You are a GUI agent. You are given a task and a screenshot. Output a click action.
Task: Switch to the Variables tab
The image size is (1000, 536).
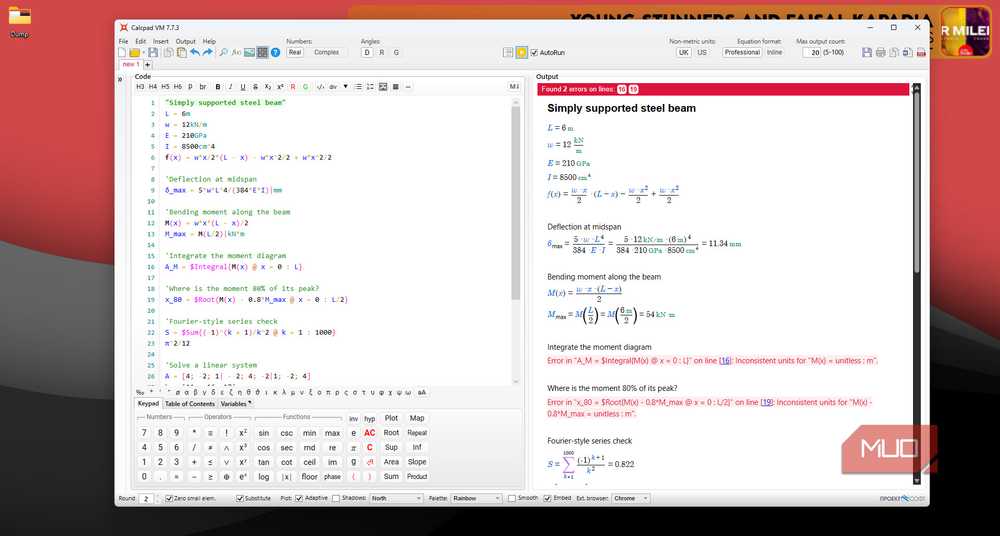(x=235, y=404)
